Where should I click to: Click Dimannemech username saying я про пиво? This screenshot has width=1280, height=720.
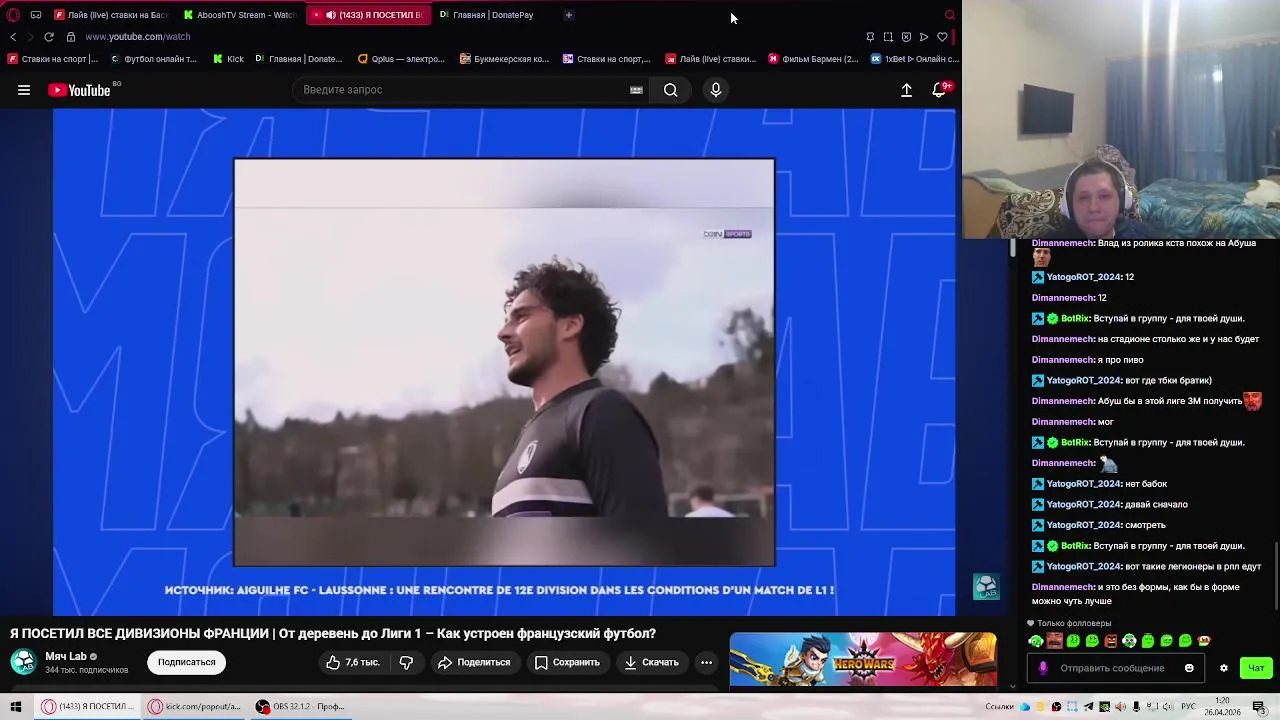[1062, 360]
